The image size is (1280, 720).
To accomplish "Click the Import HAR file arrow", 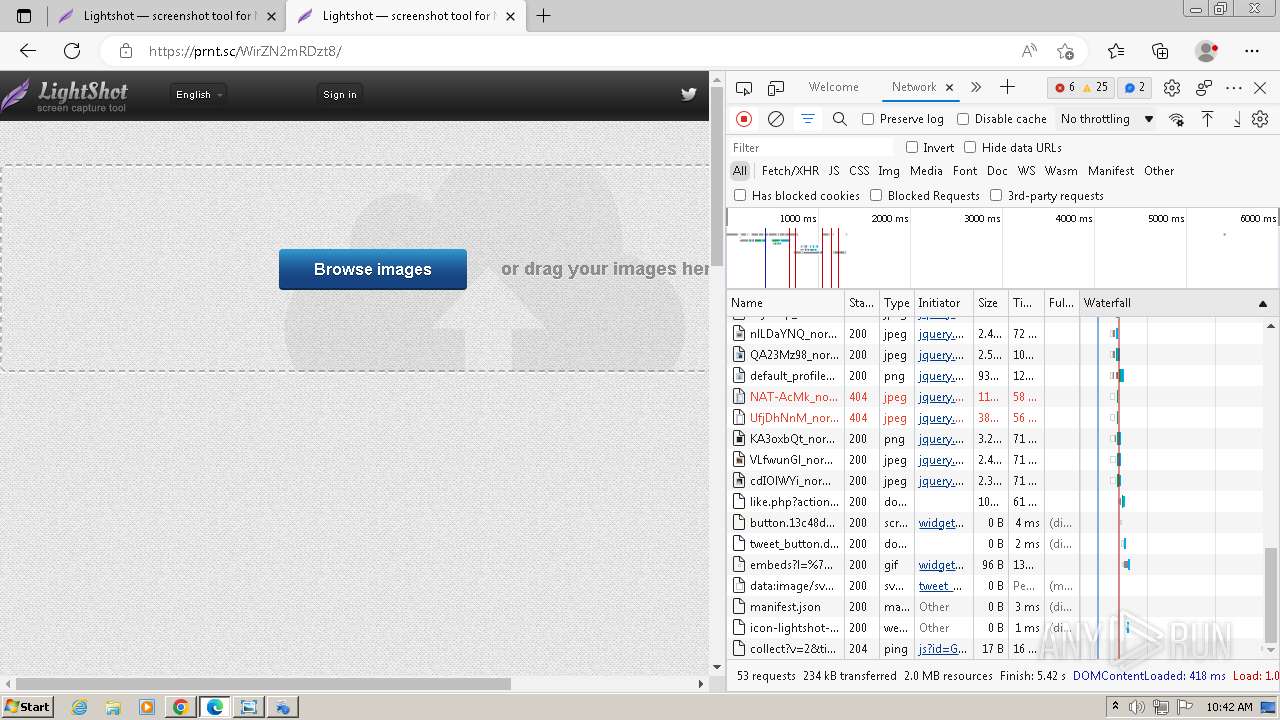I will tap(1207, 119).
